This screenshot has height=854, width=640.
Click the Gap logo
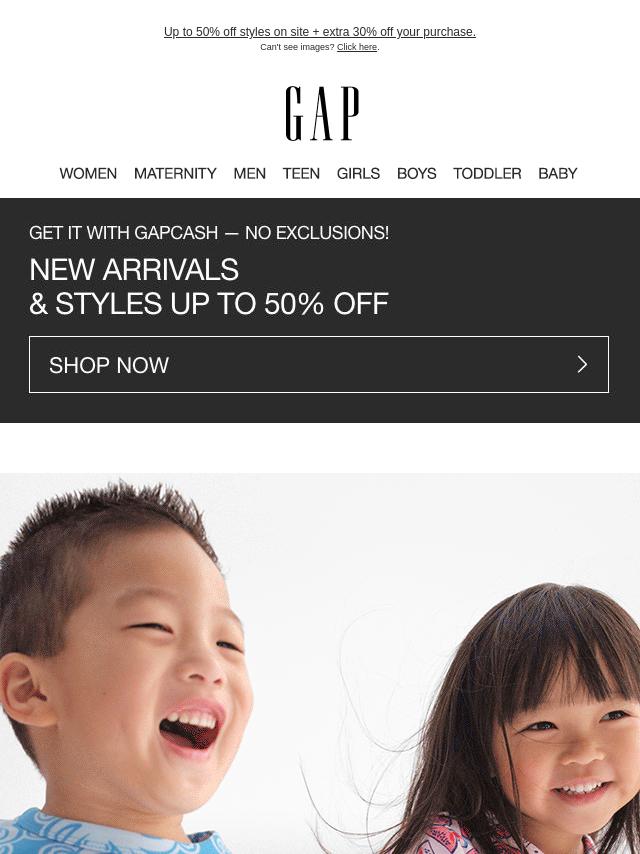coord(322,113)
